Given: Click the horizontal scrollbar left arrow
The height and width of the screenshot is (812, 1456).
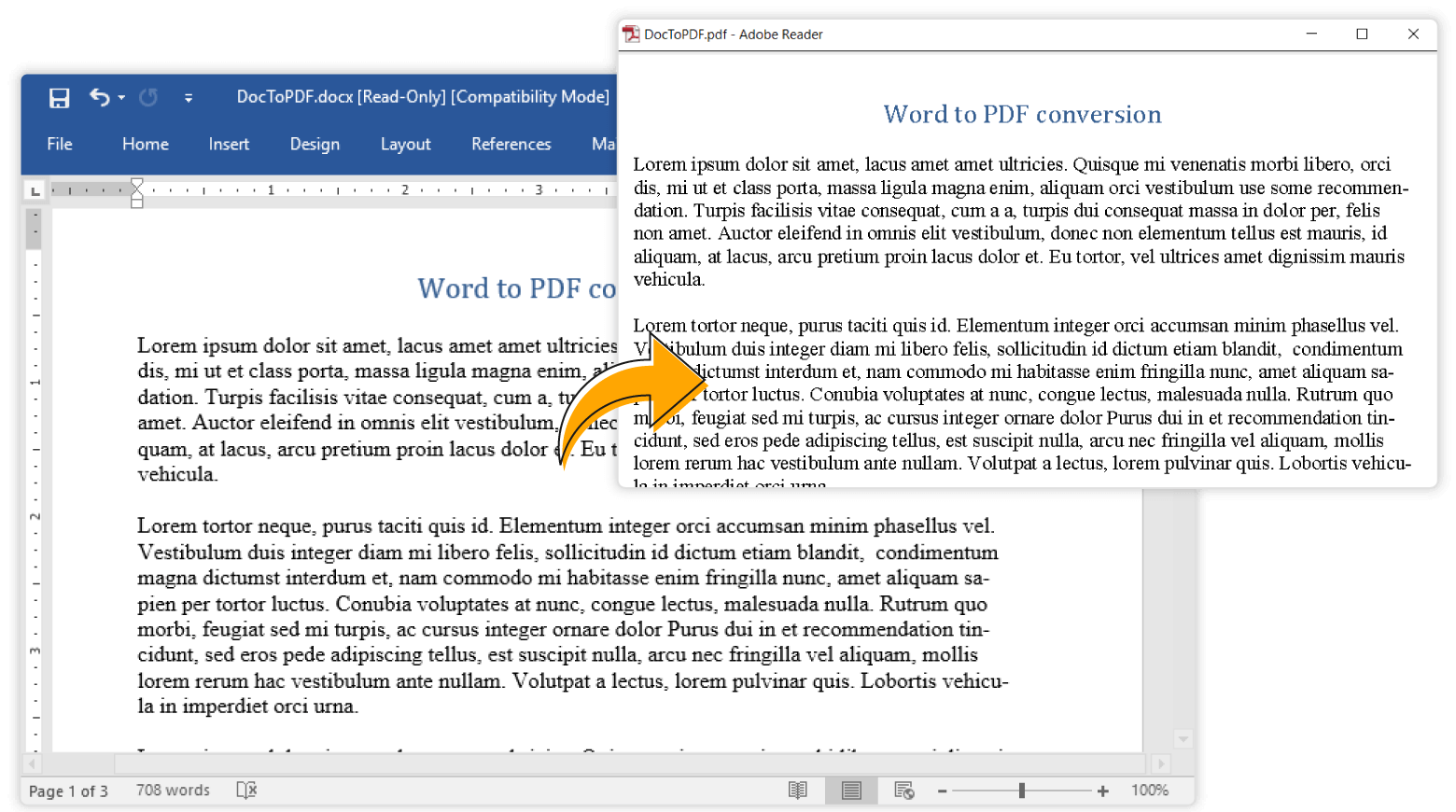Looking at the screenshot, I should coord(32,763).
